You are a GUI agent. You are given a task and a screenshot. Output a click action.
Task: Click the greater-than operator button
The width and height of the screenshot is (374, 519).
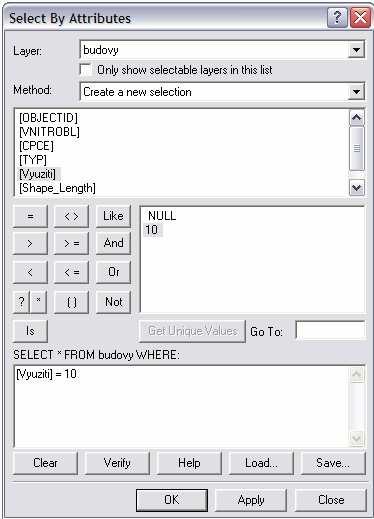pyautogui.click(x=30, y=244)
